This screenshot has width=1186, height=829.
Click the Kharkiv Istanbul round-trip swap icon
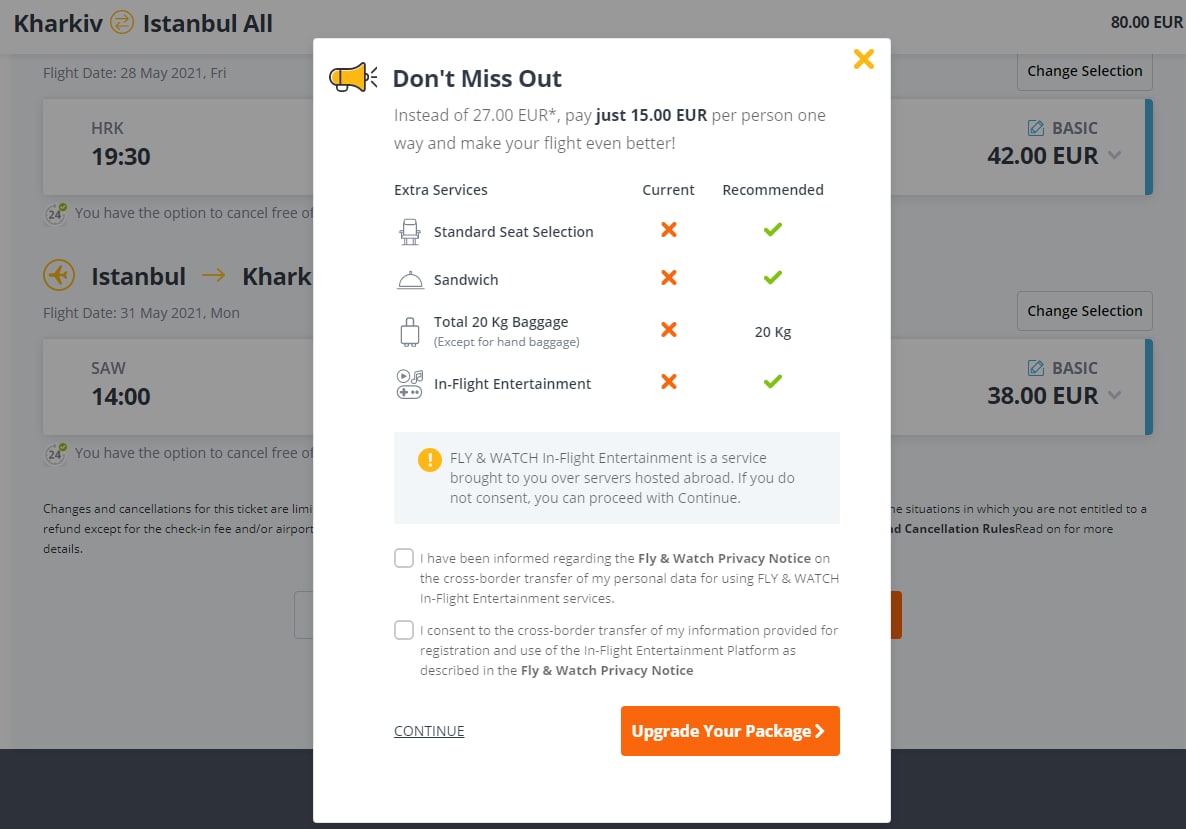[122, 23]
